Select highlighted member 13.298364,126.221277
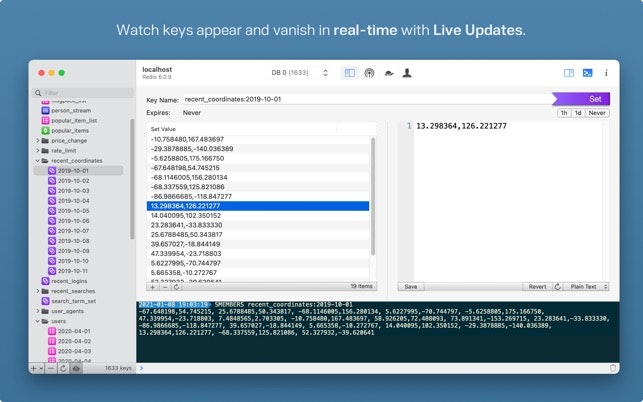The image size is (643, 402). (258, 206)
